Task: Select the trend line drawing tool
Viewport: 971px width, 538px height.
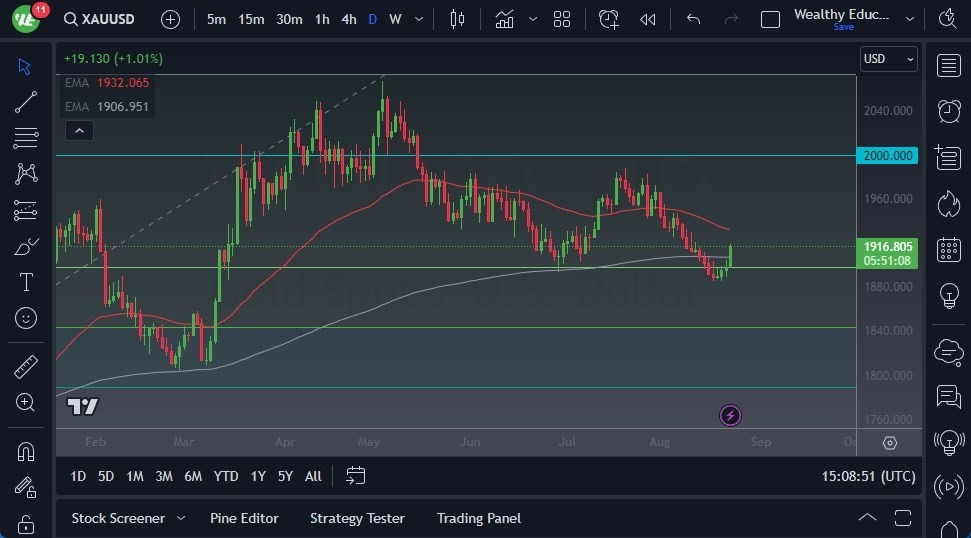Action: coord(26,102)
